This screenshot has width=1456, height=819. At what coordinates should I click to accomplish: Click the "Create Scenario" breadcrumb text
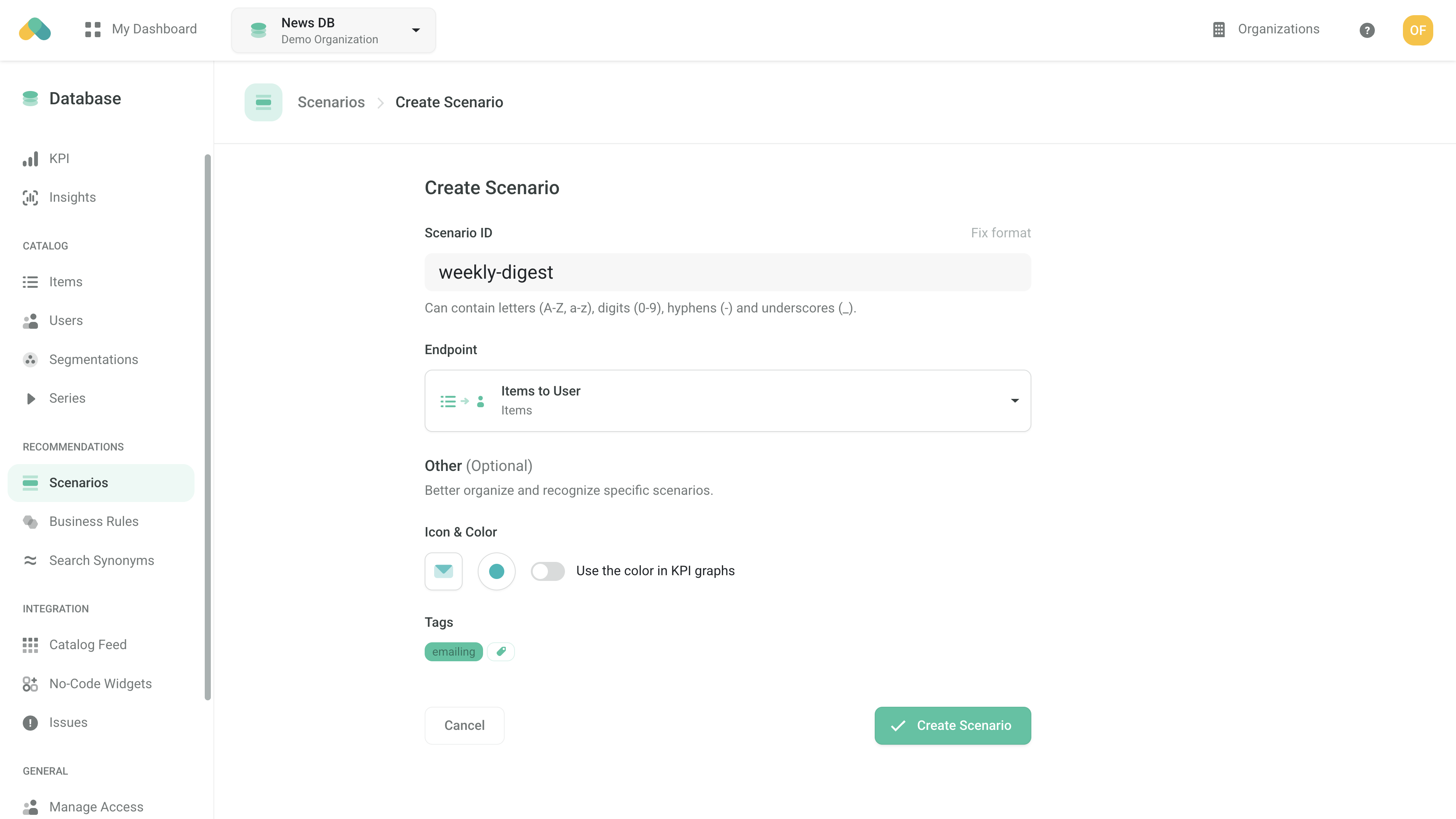[x=449, y=102]
